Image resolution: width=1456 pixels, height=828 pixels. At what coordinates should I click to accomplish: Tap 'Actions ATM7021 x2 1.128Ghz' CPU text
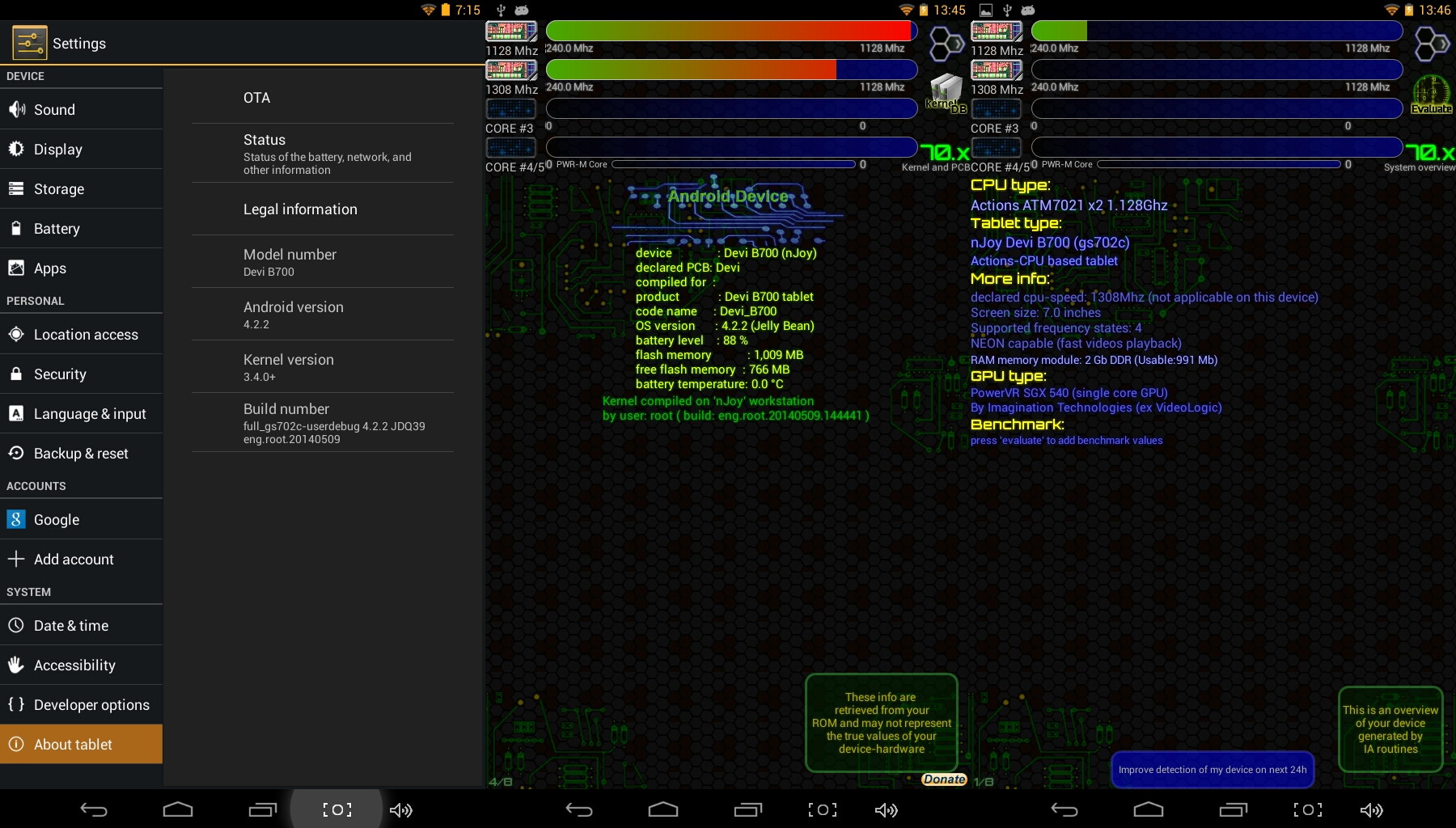[1069, 205]
